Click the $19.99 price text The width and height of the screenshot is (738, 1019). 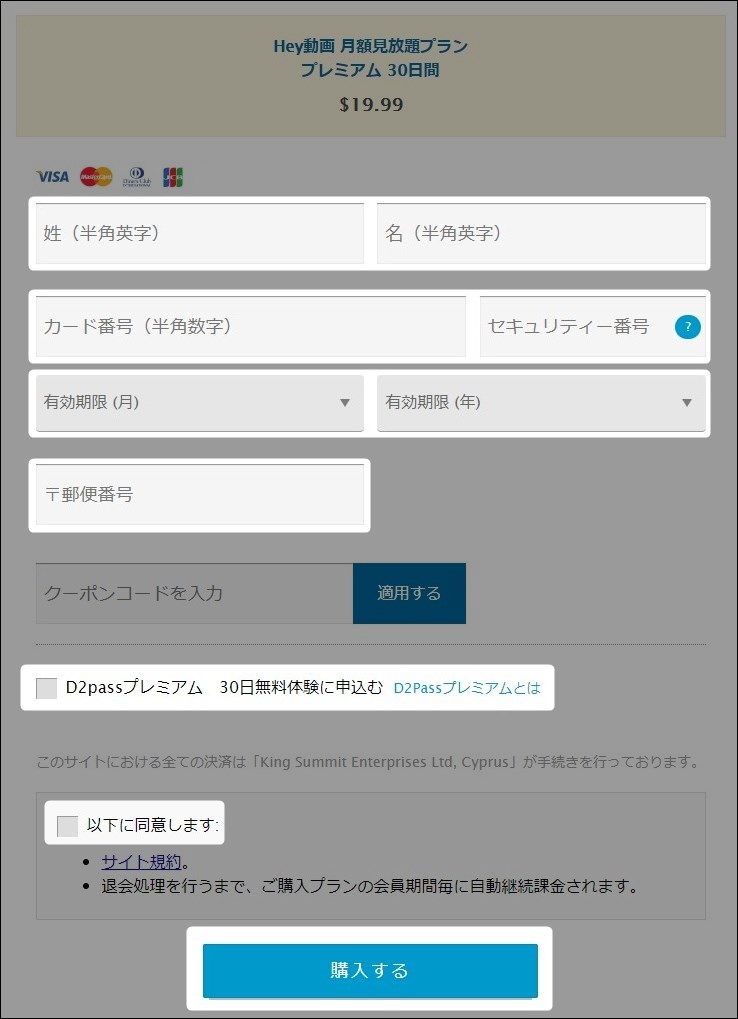coord(371,105)
